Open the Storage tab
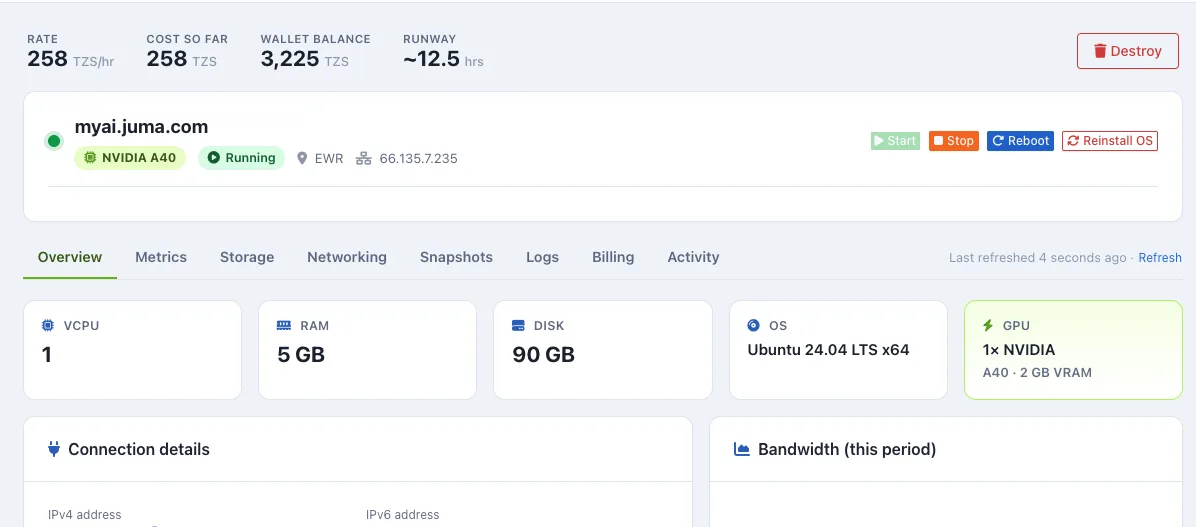Viewport: 1196px width, 527px height. coord(247,257)
